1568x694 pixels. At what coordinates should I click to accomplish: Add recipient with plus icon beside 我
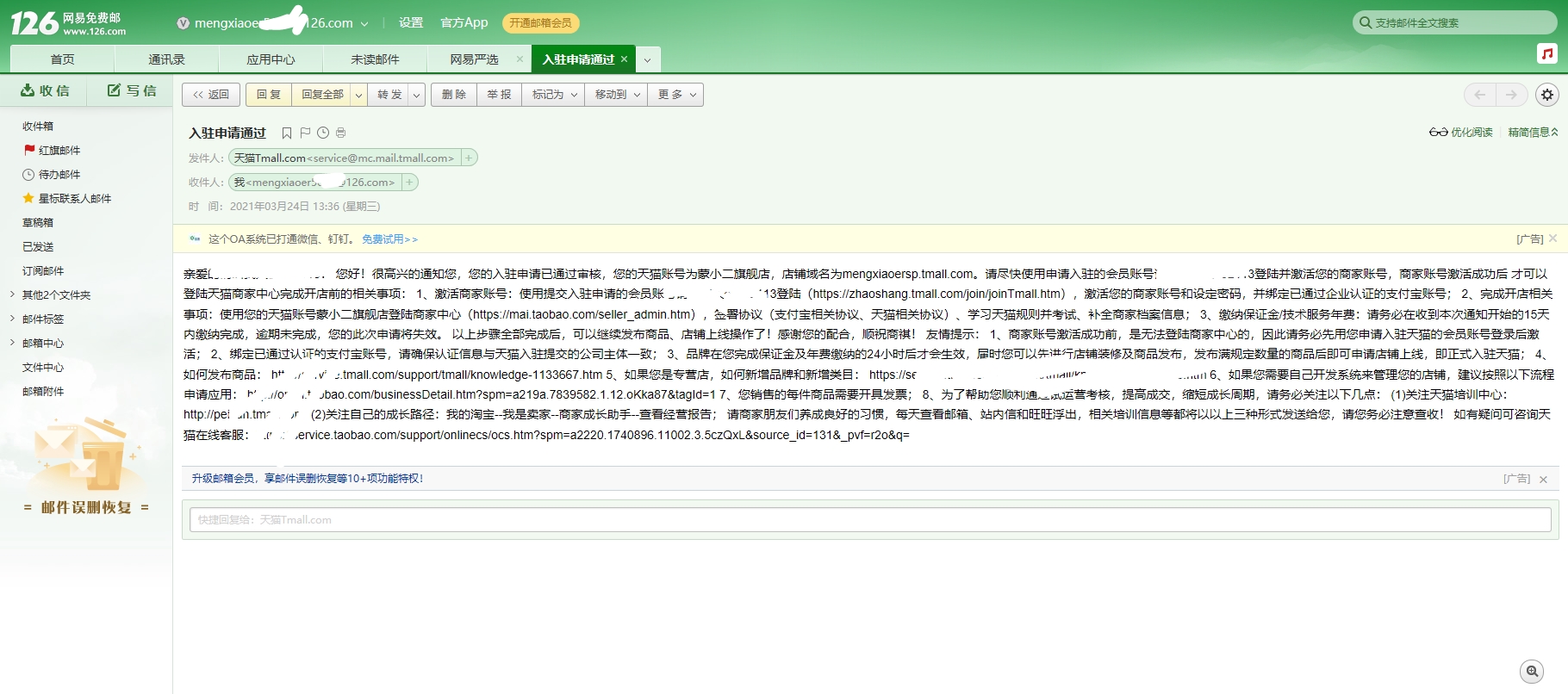tap(410, 182)
